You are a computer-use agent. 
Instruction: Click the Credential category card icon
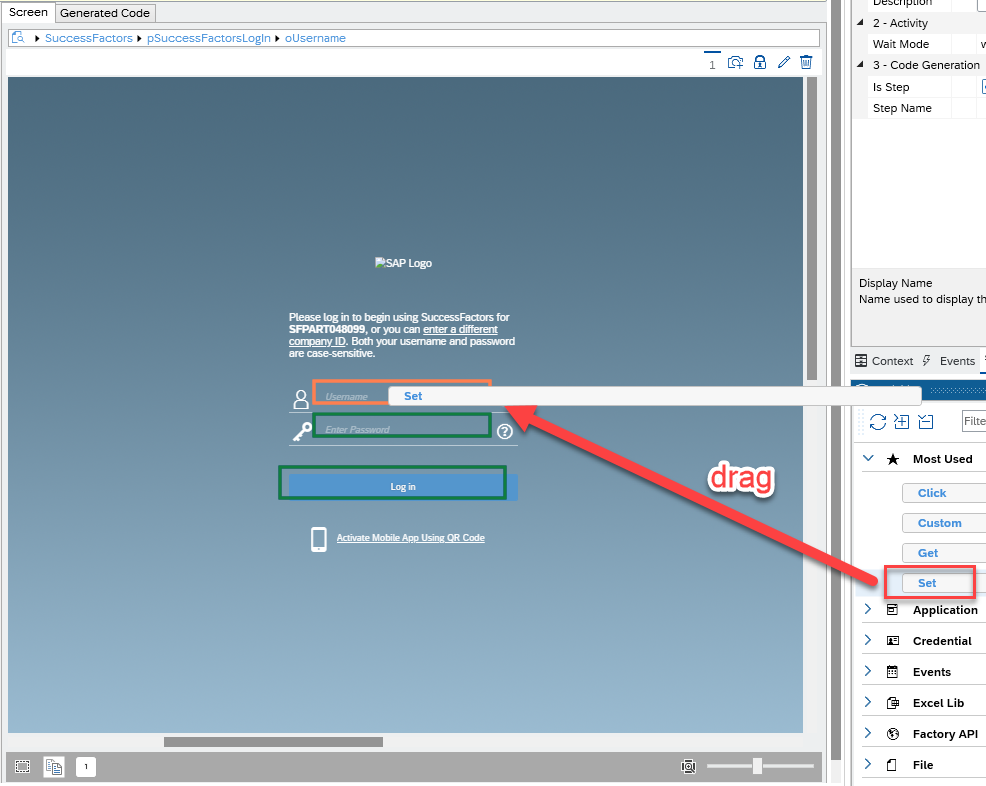tap(892, 640)
